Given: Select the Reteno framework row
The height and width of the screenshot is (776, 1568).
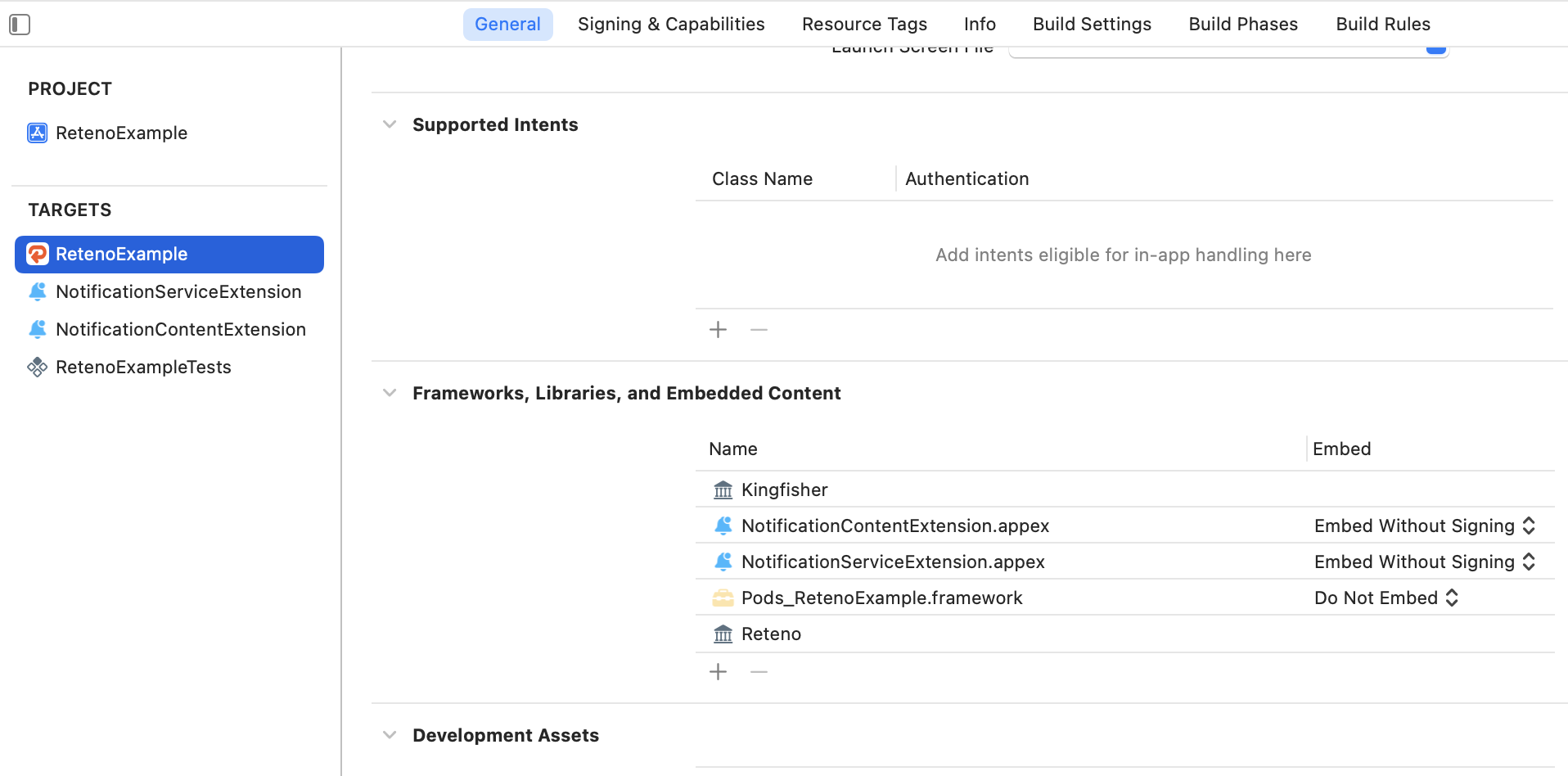Looking at the screenshot, I should [1124, 634].
